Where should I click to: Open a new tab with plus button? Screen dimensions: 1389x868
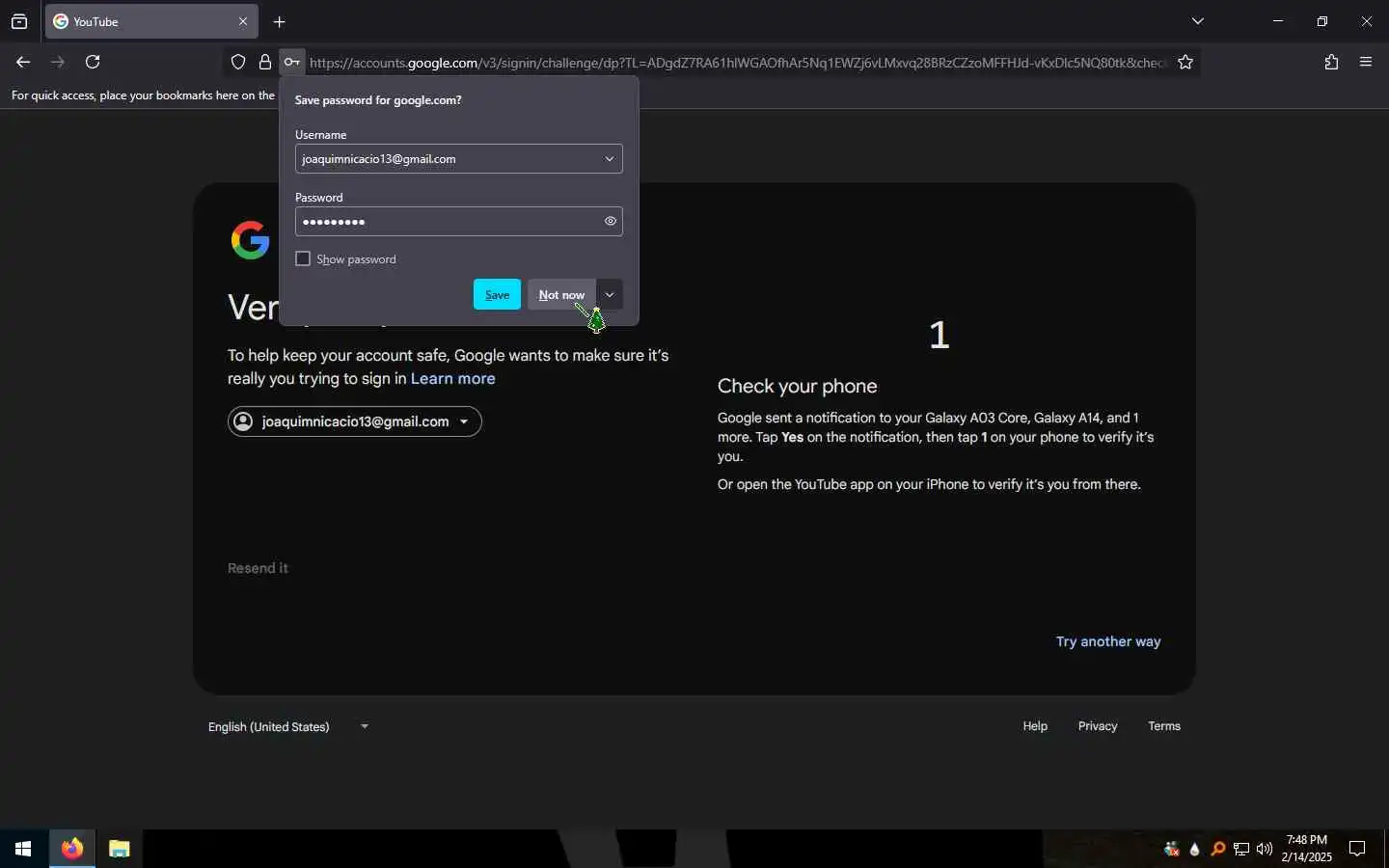coord(279,21)
